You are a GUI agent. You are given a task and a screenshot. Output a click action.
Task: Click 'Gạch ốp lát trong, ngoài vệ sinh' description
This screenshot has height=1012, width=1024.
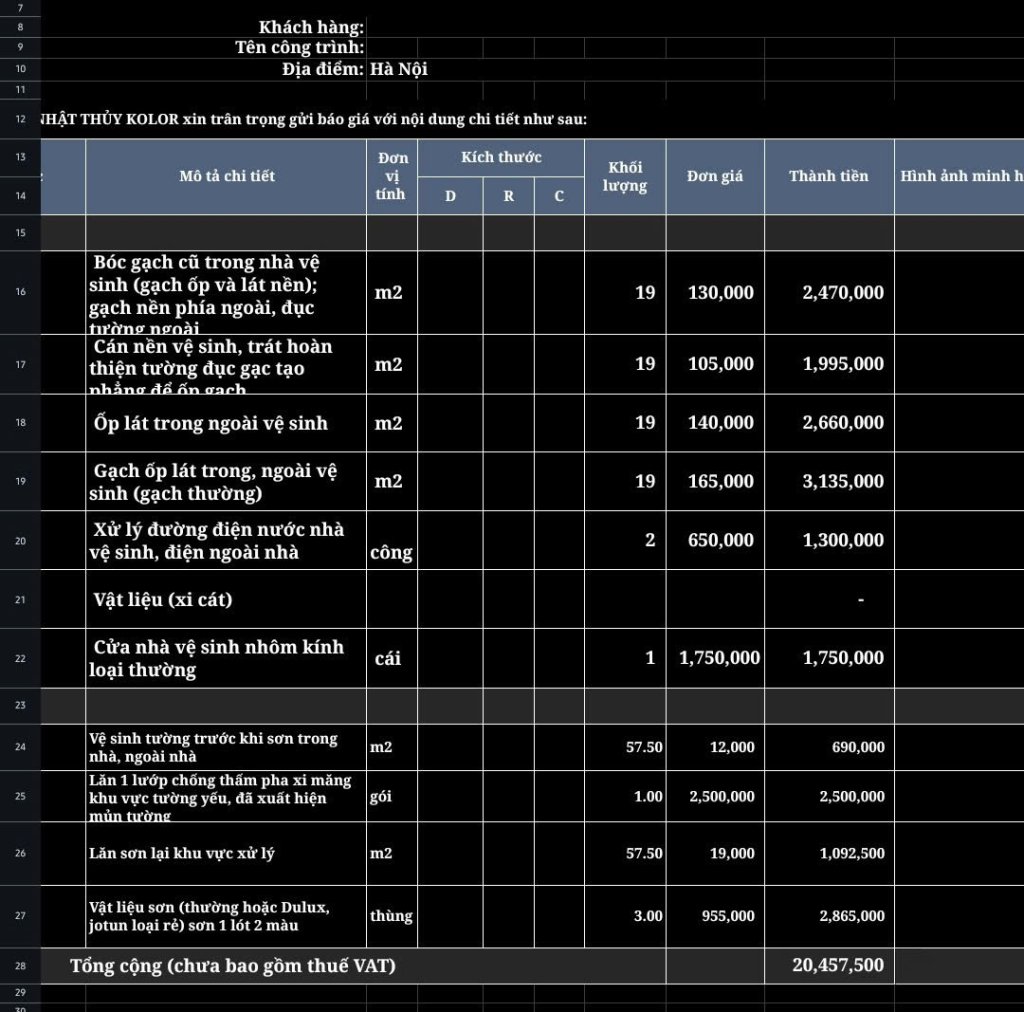226,481
